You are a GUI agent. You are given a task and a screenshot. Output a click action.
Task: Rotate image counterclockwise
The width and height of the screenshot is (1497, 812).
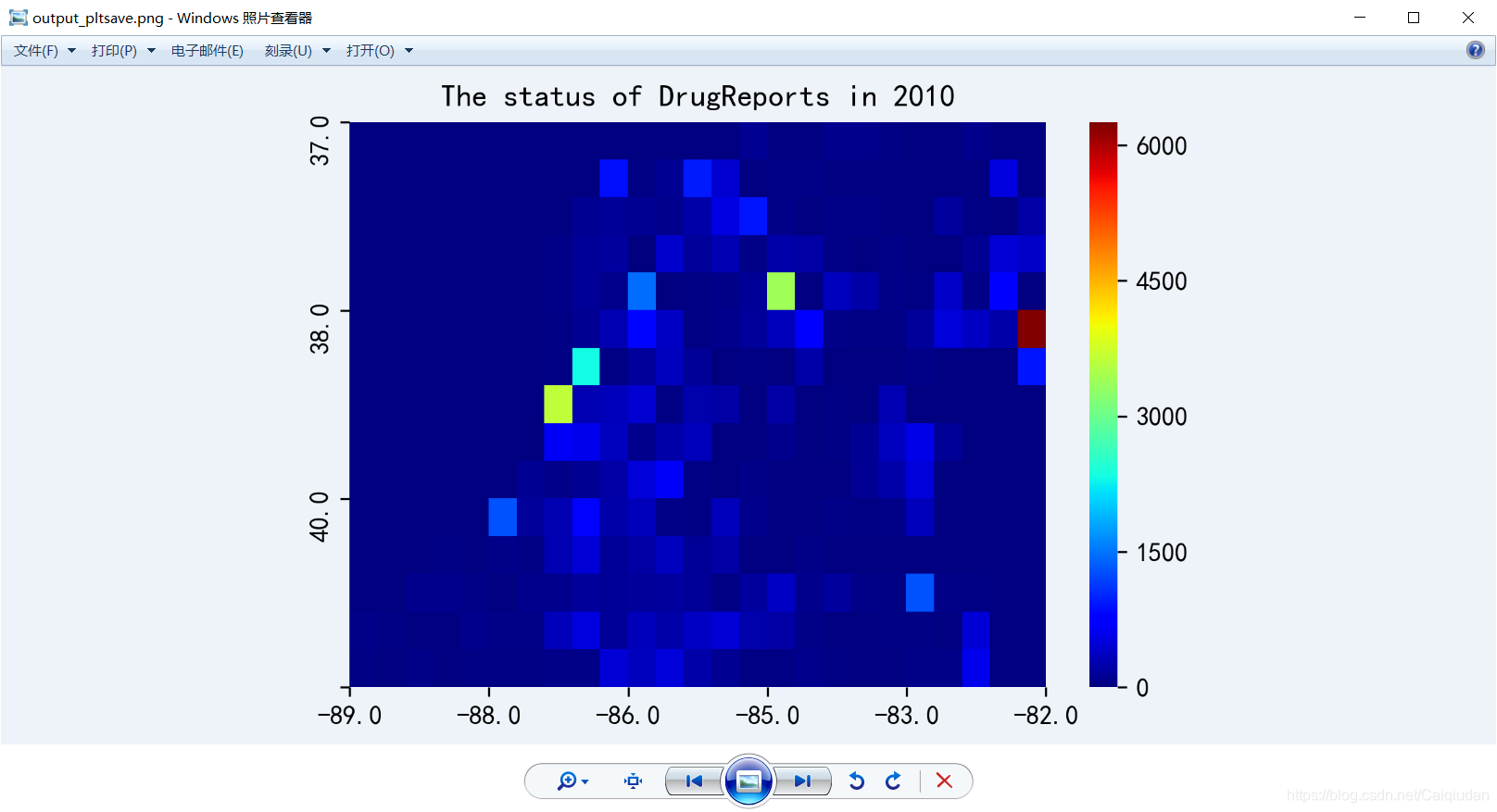pos(857,781)
